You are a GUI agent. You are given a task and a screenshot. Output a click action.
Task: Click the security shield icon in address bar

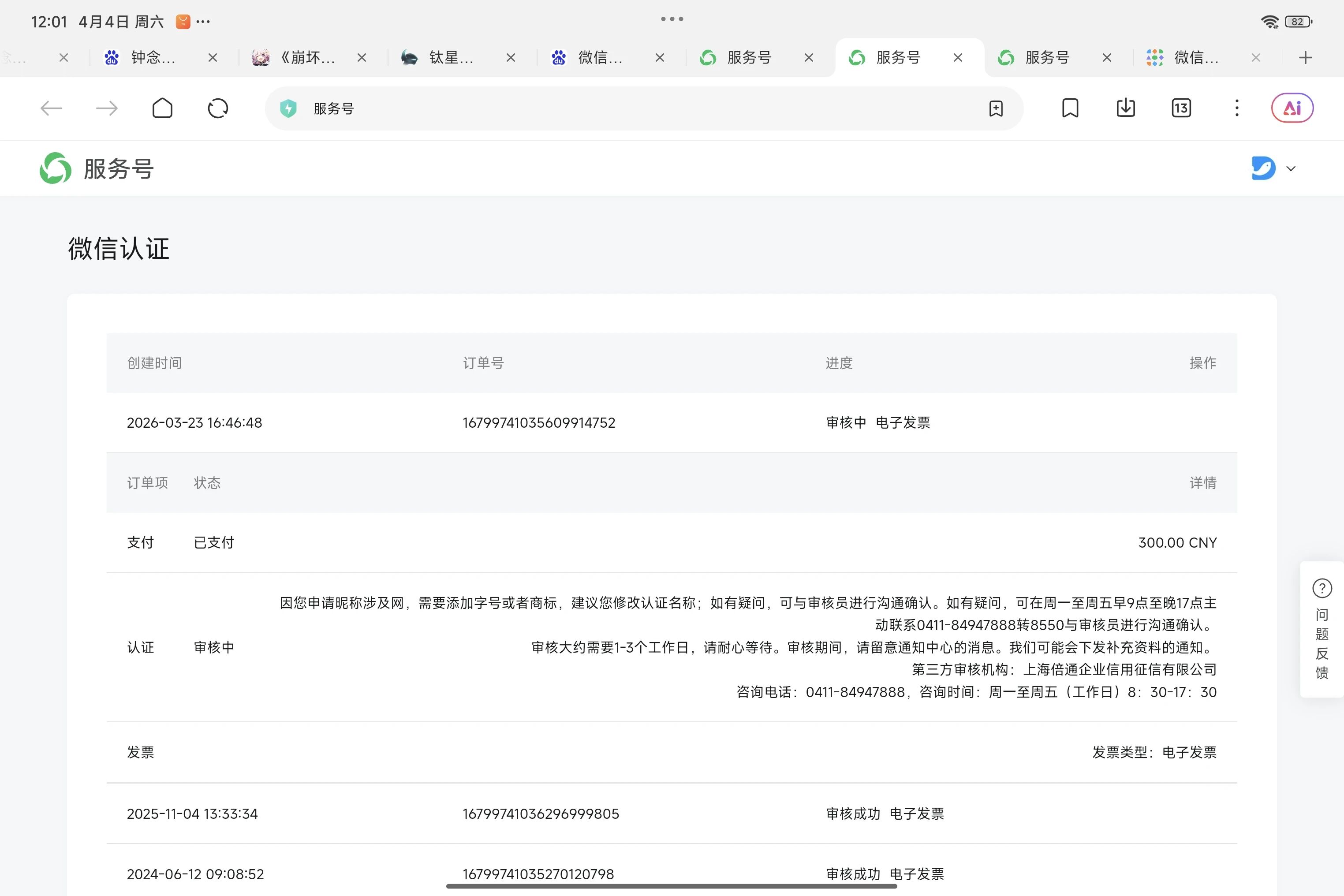pyautogui.click(x=288, y=108)
